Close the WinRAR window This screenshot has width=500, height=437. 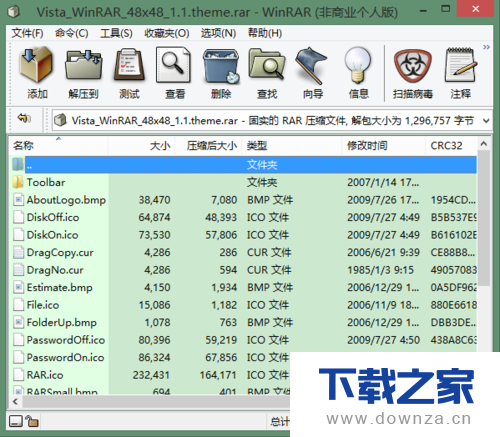(476, 9)
